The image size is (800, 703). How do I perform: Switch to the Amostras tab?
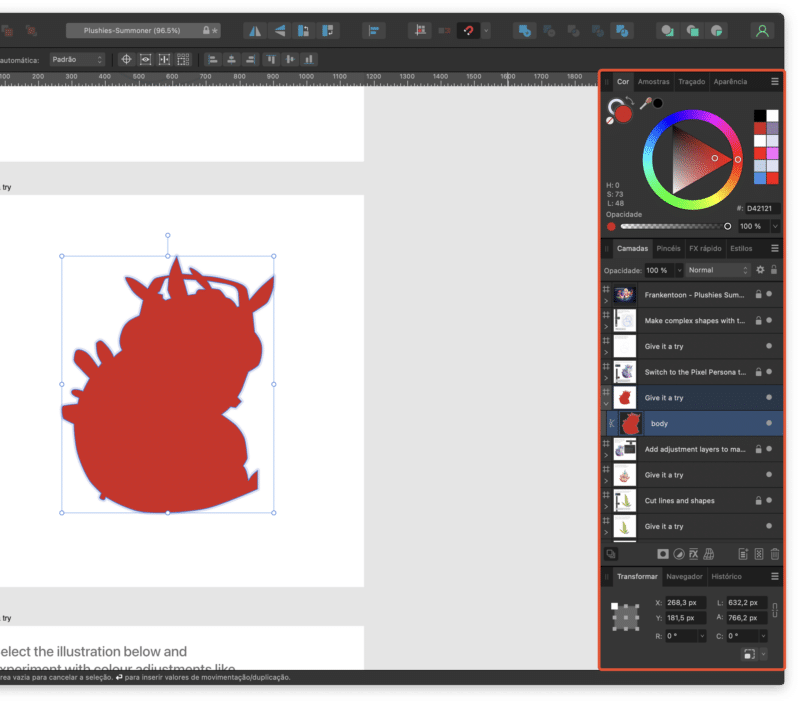652,82
